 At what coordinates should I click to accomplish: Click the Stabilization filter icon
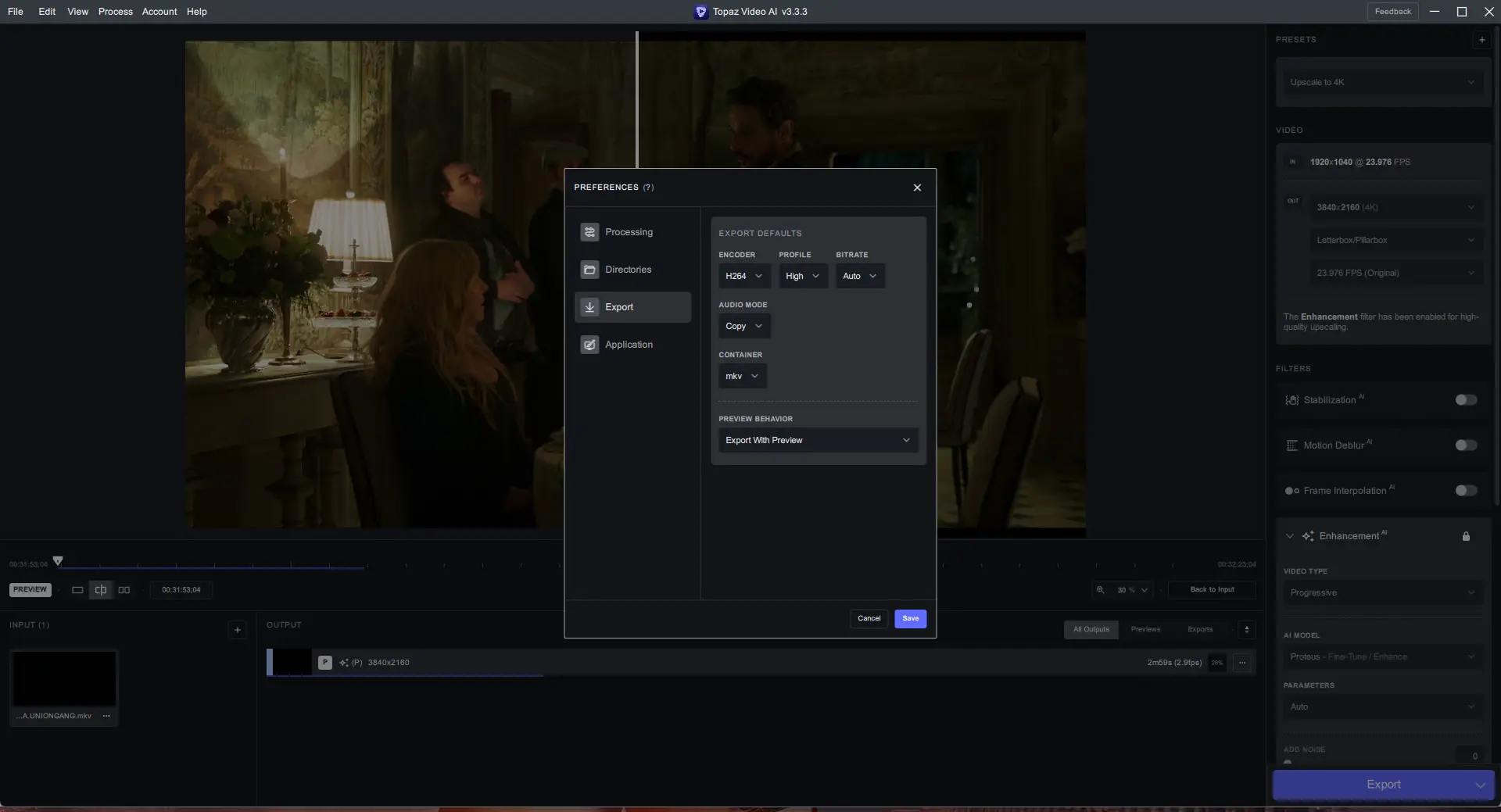(1291, 400)
